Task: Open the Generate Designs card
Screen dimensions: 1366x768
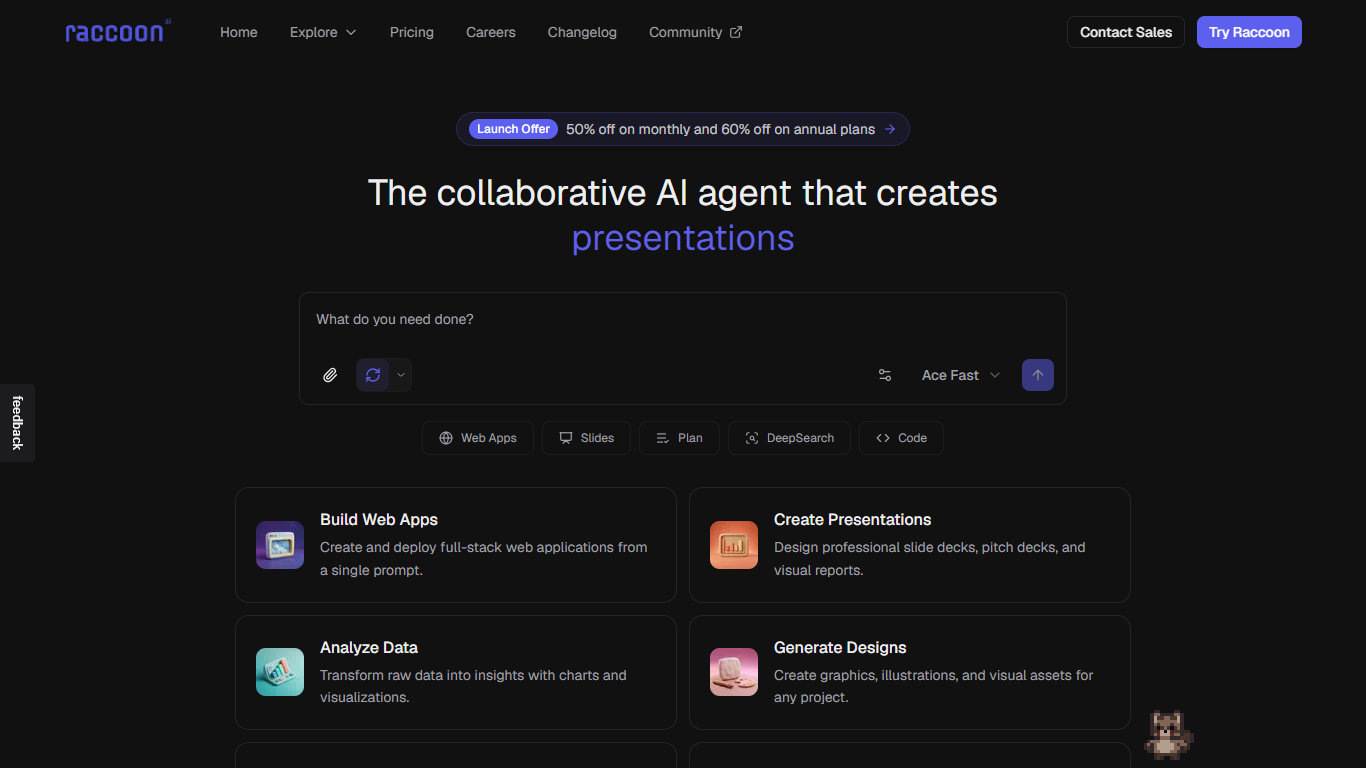Action: point(910,672)
